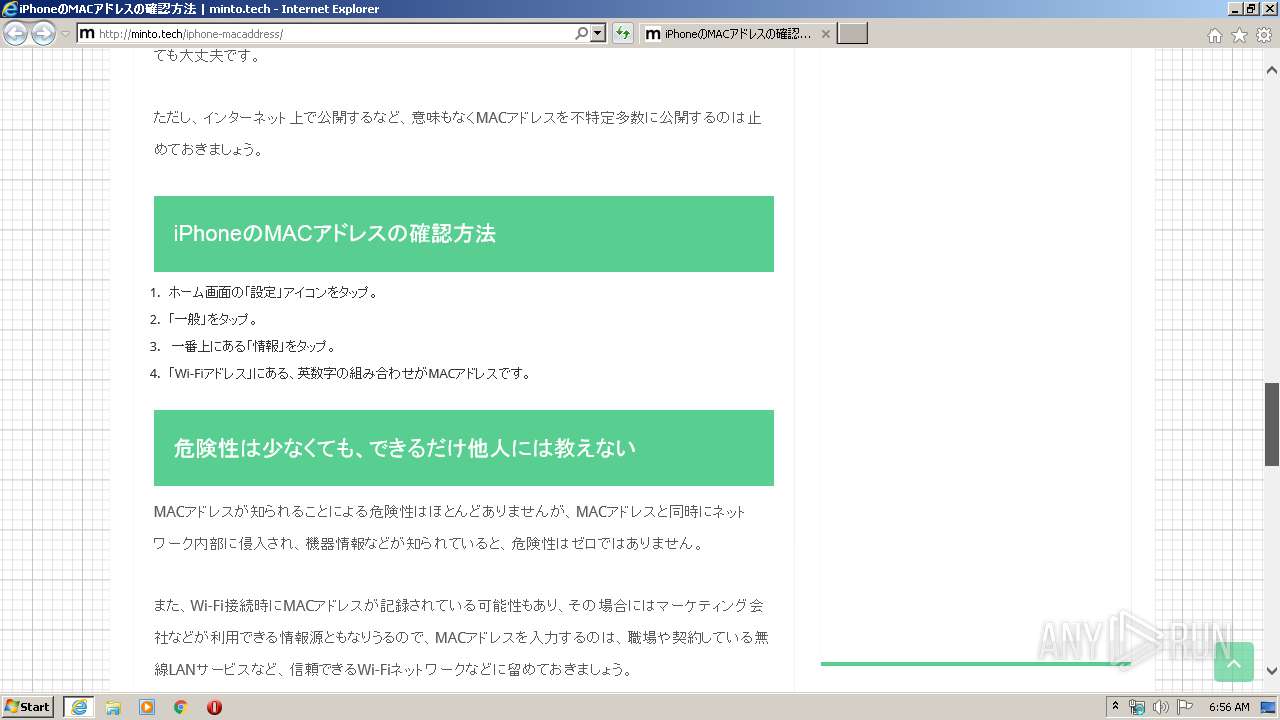
Task: Refresh the page with the reload icon
Action: (623, 34)
